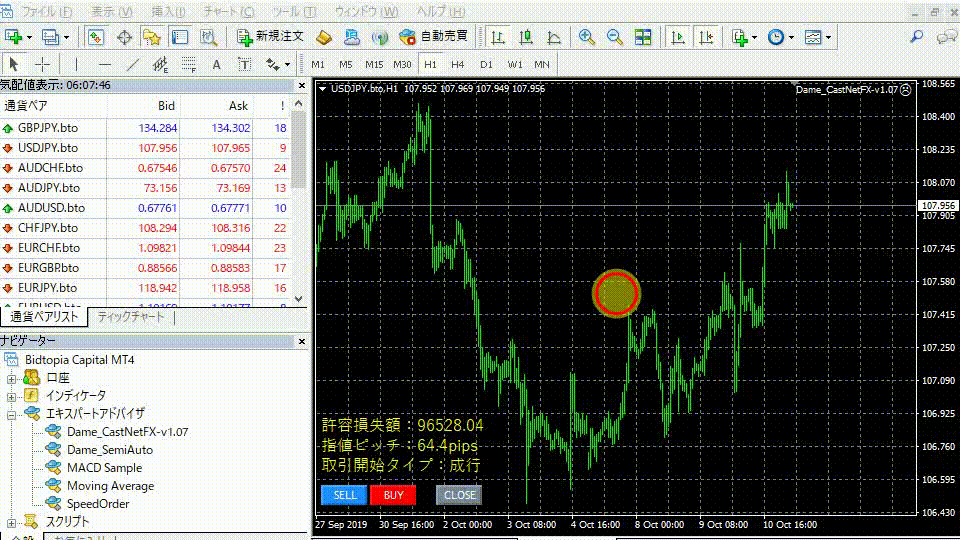Click the search magnifier icon
Screen dimensions: 960x540
coord(917,37)
